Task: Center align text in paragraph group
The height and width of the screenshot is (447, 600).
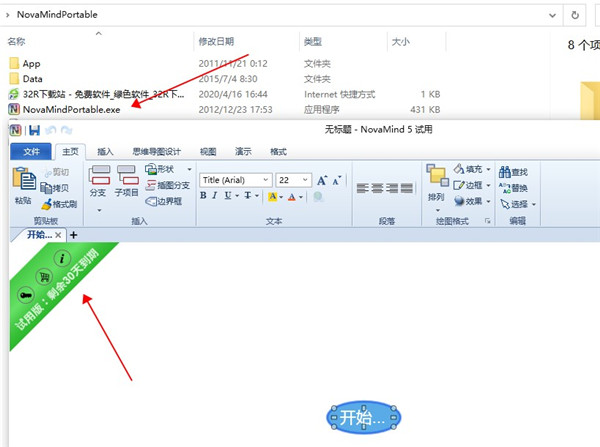Action: click(377, 188)
